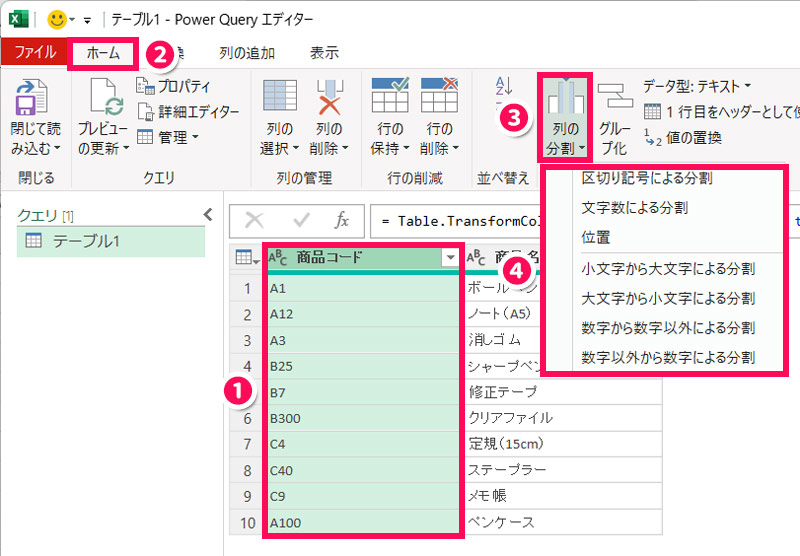Click the fx formula icon

pos(342,220)
